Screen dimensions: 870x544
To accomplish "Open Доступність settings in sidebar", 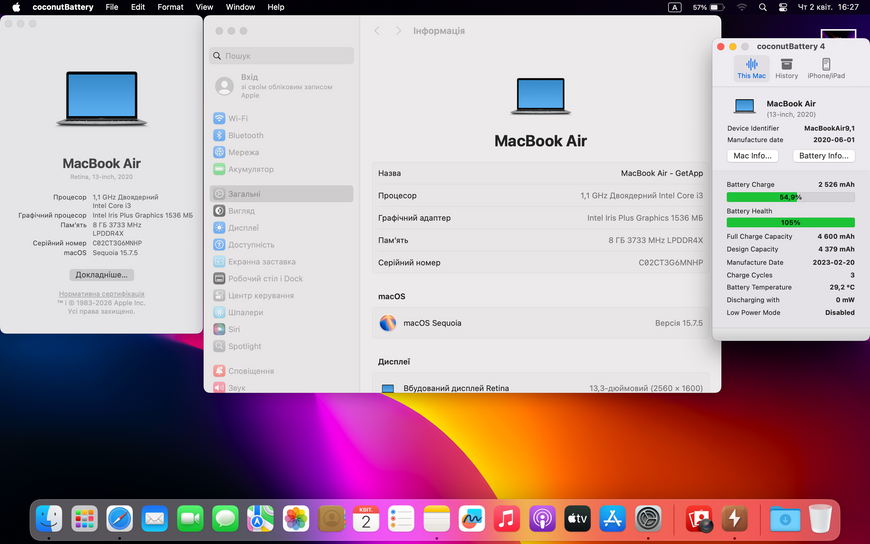I will tap(281, 245).
